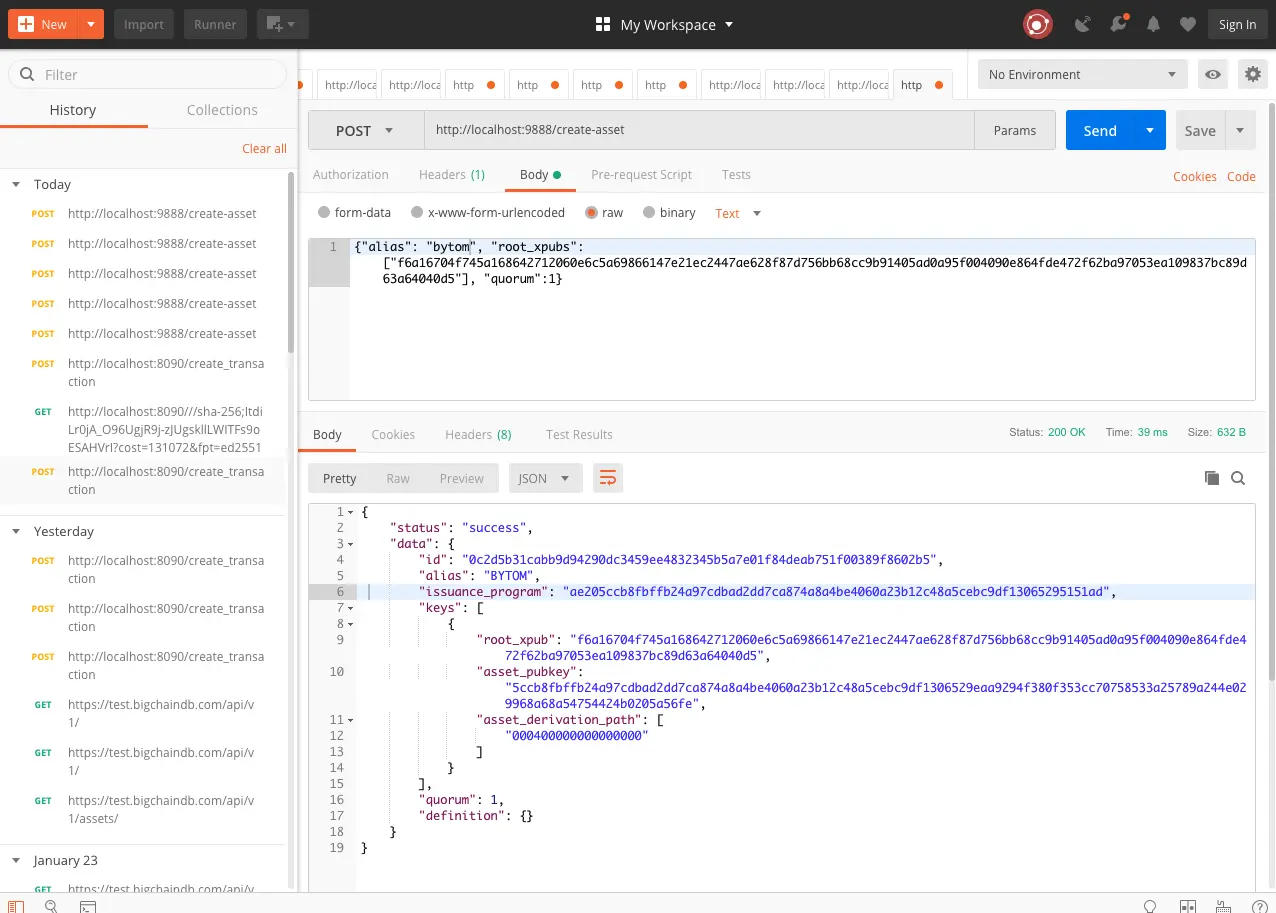Open the request Cookies link

pyautogui.click(x=1195, y=176)
